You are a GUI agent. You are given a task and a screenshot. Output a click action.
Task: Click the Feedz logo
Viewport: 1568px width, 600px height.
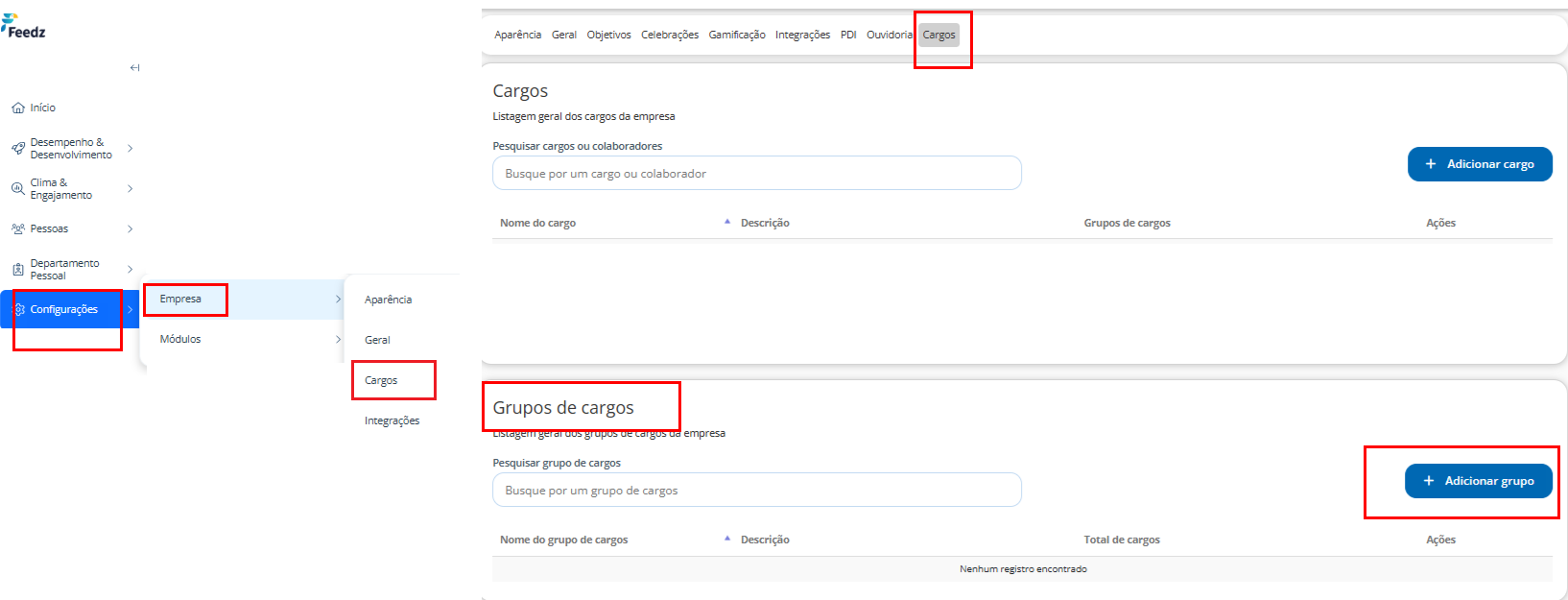click(x=23, y=27)
